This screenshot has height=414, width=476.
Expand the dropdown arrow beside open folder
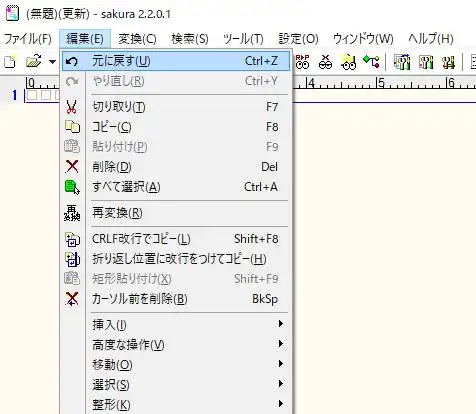(52, 62)
